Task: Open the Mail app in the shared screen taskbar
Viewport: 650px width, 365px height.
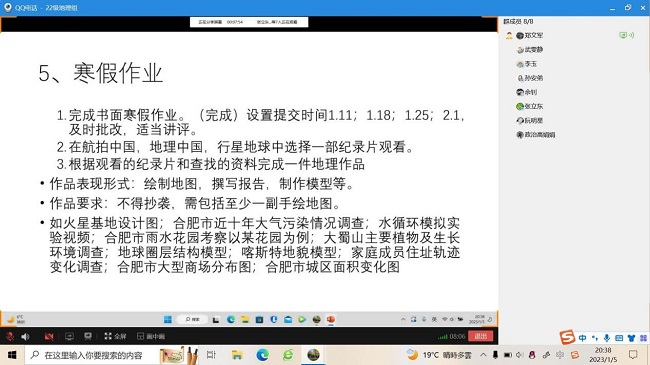Action: [x=288, y=319]
